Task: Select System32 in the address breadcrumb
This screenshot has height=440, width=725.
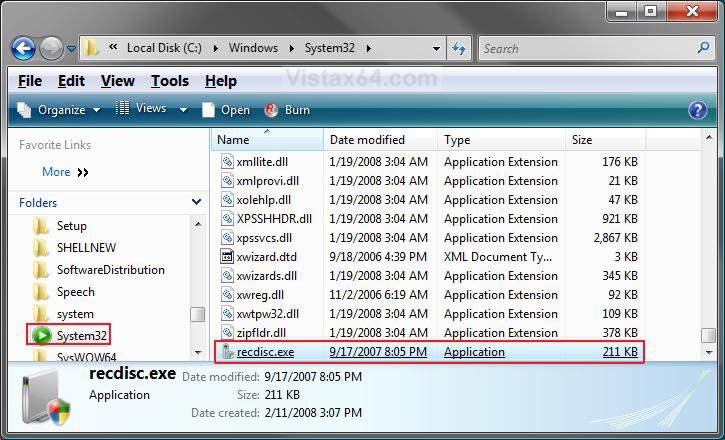Action: point(329,48)
